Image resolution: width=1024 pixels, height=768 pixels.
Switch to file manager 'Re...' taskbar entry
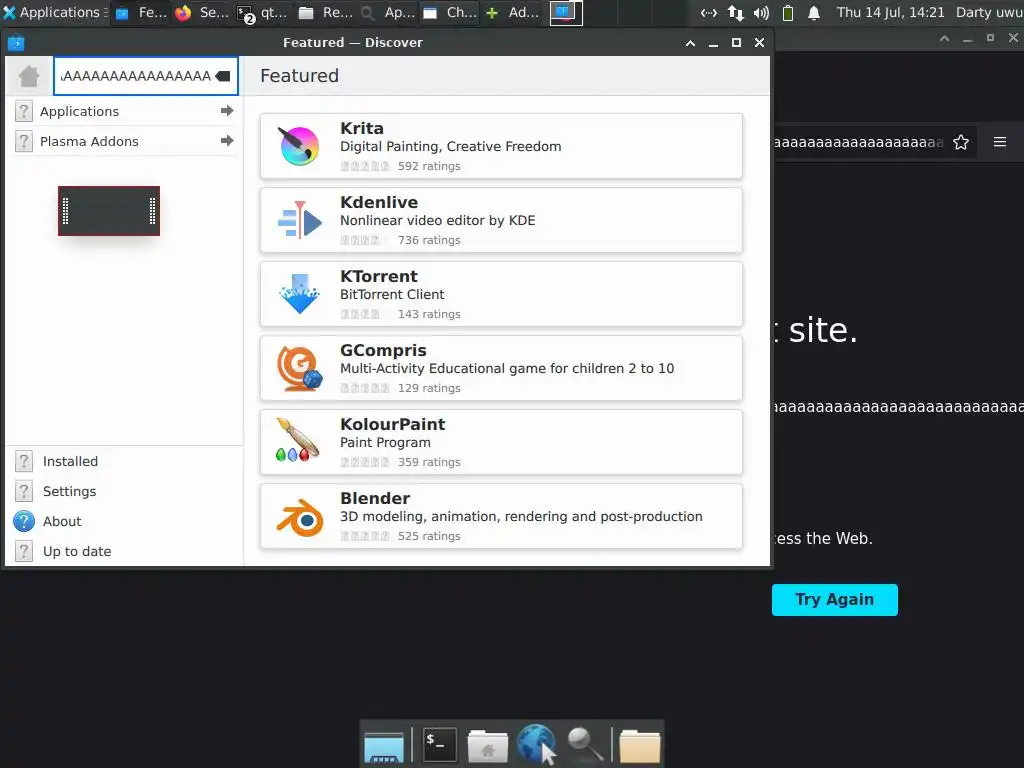coord(325,12)
